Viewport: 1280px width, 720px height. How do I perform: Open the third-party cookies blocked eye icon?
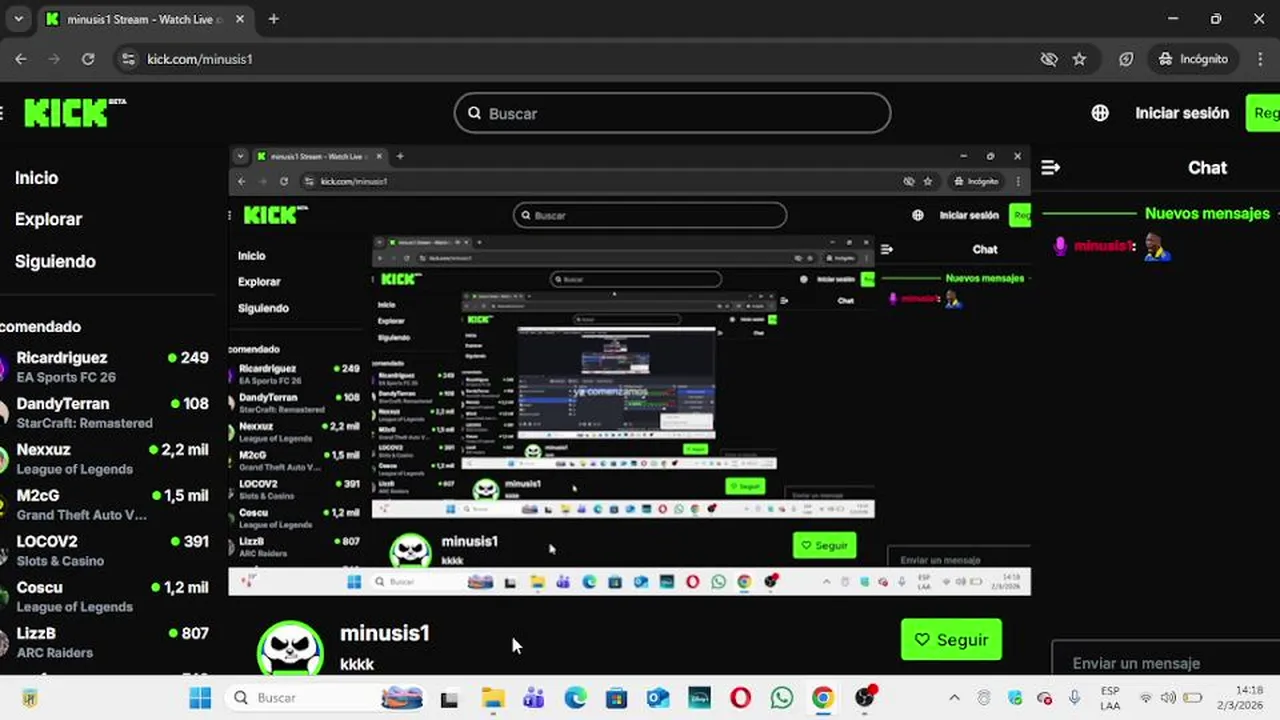click(x=1049, y=59)
